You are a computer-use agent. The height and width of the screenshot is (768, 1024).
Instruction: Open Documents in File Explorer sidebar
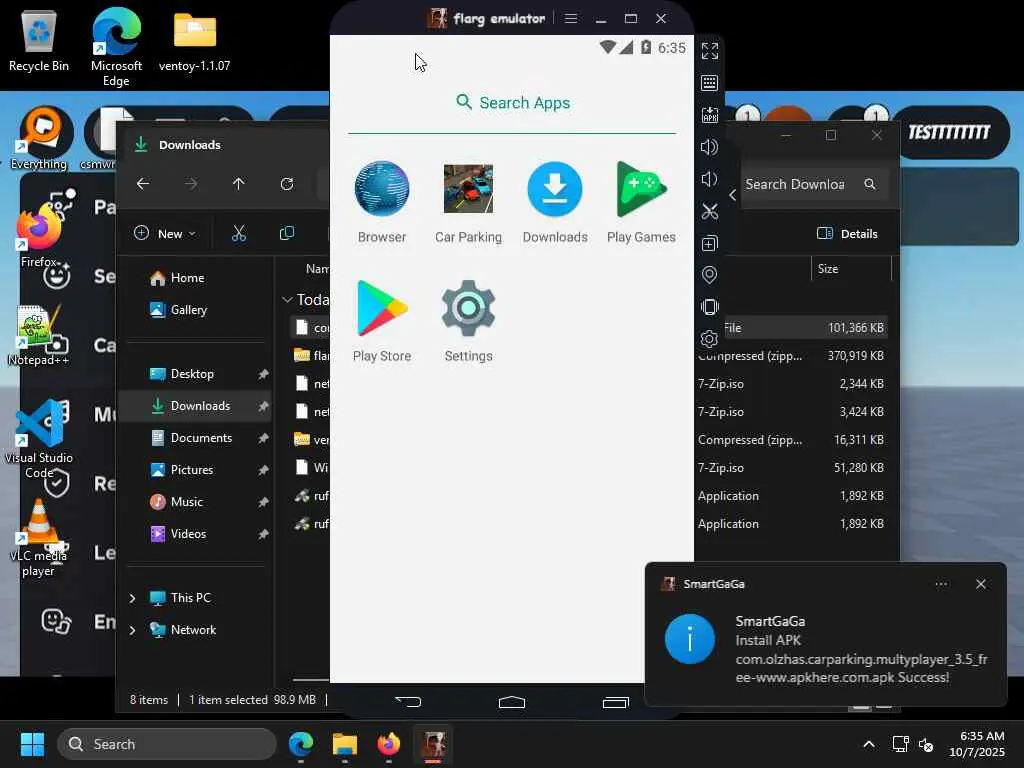[195, 438]
